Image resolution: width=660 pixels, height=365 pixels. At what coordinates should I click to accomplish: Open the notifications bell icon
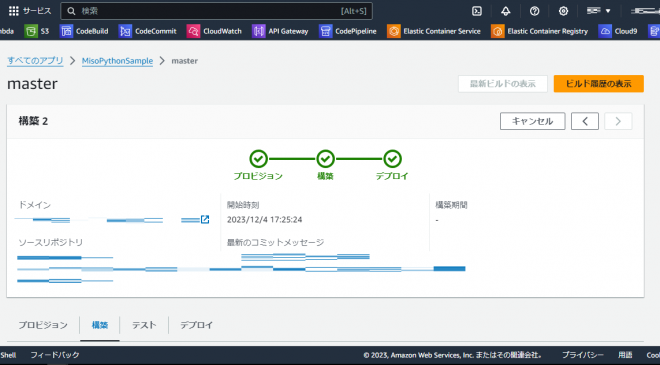tap(506, 11)
